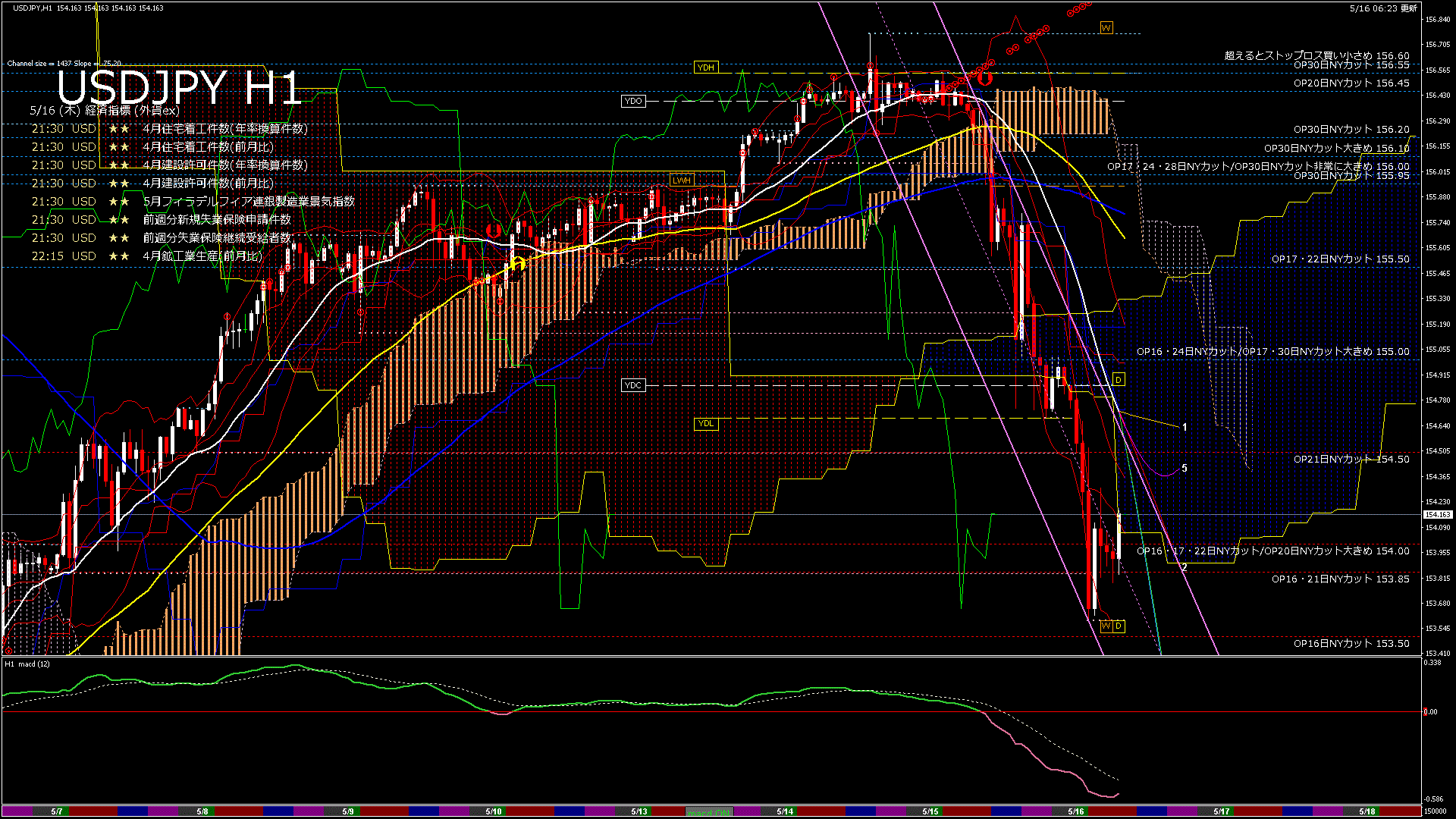This screenshot has height=819, width=1456.
Task: Click the OP30日NYカット 156.55 label
Action: point(1352,65)
